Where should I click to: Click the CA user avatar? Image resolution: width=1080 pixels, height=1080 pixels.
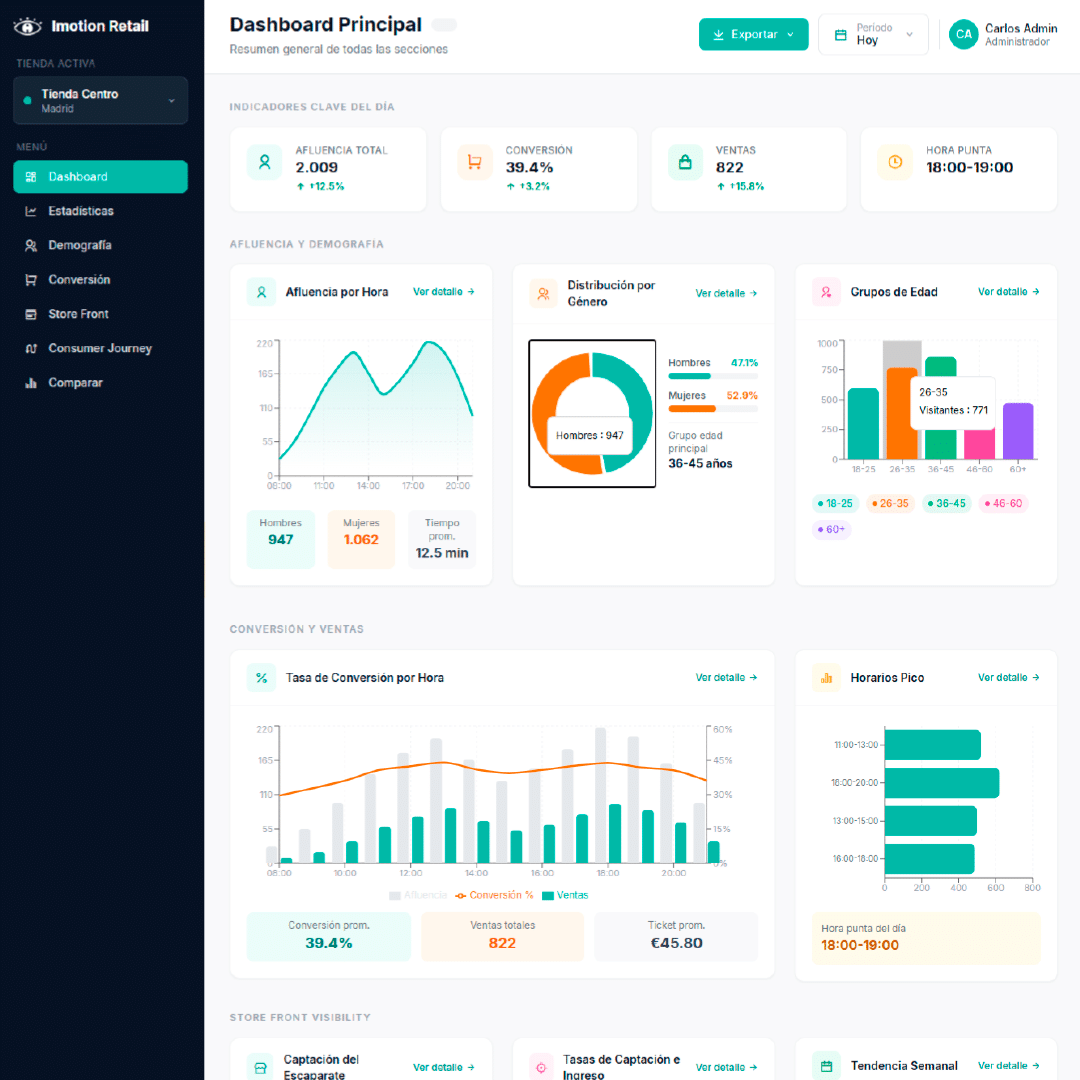pos(963,34)
